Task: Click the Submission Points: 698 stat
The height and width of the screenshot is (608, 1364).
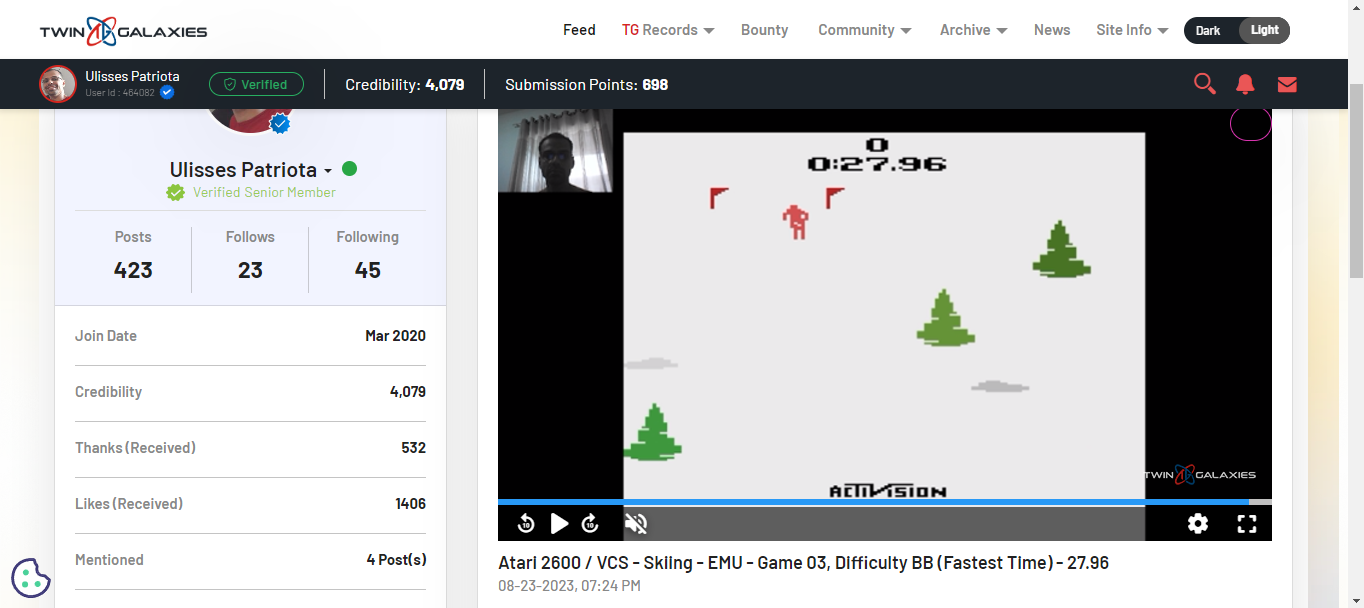Action: tap(586, 84)
